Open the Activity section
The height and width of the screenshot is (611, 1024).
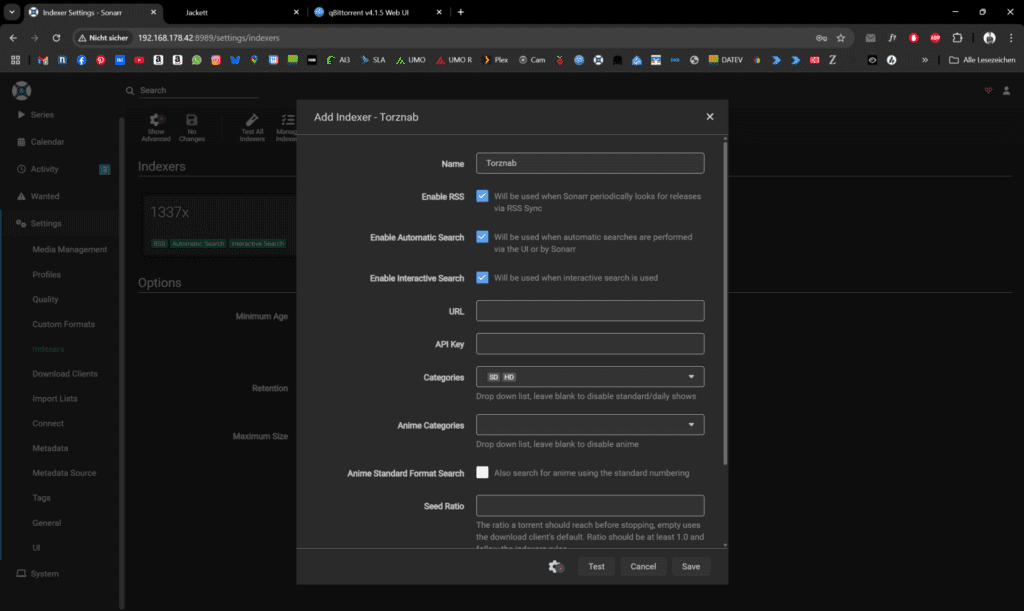pos(44,169)
